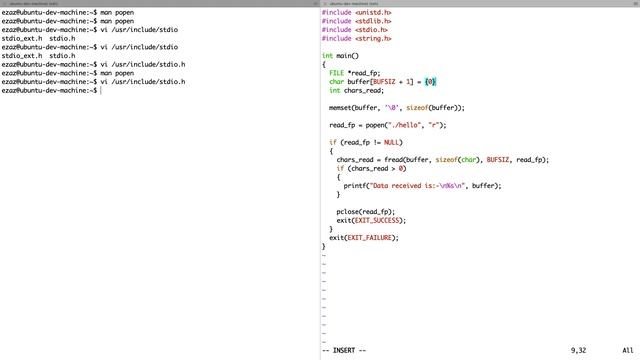This screenshot has height=360, width=640.
Task: Click the "./hello" string in popen call
Action: click(404, 125)
